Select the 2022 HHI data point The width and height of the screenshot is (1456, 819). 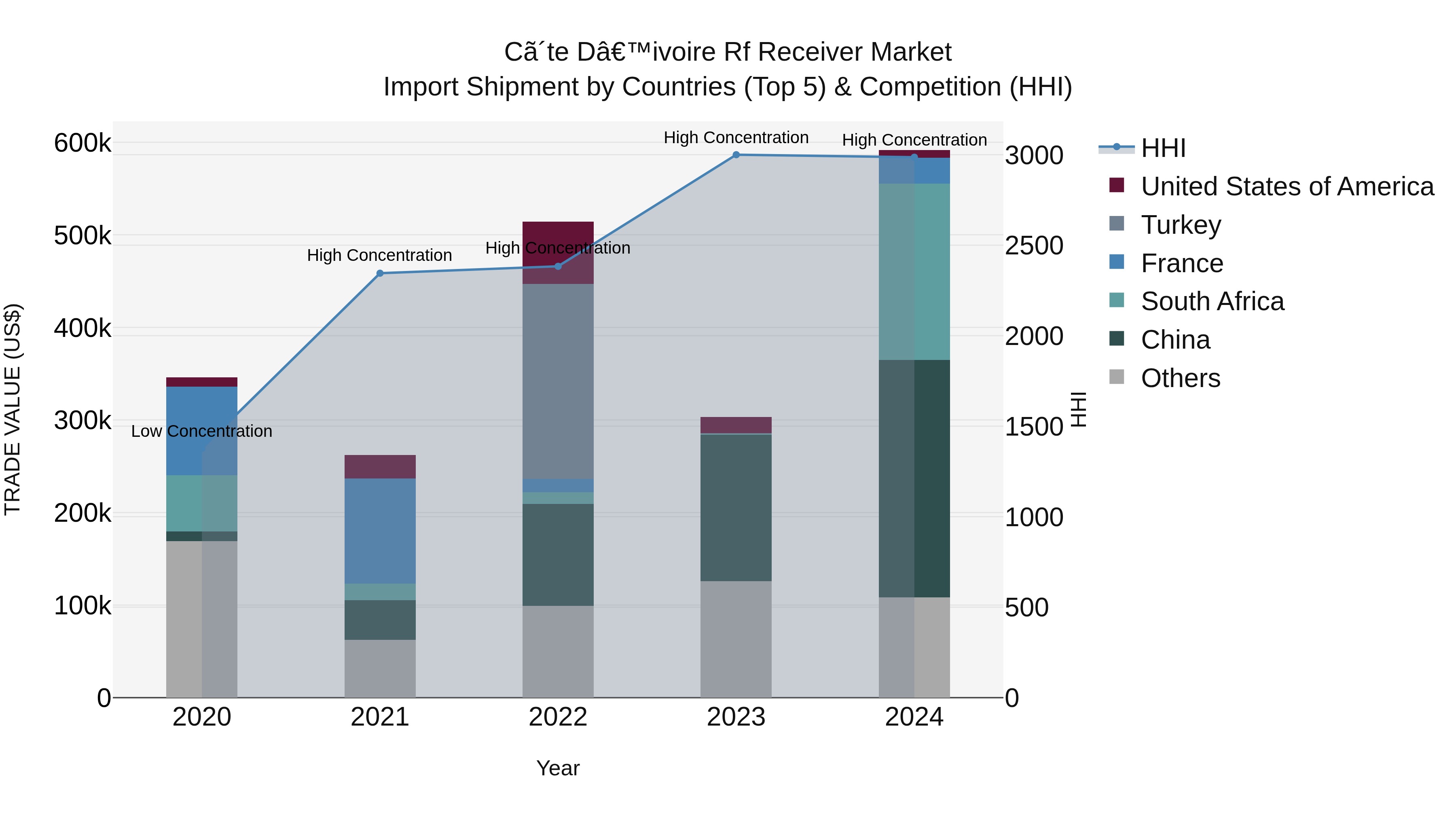click(558, 266)
